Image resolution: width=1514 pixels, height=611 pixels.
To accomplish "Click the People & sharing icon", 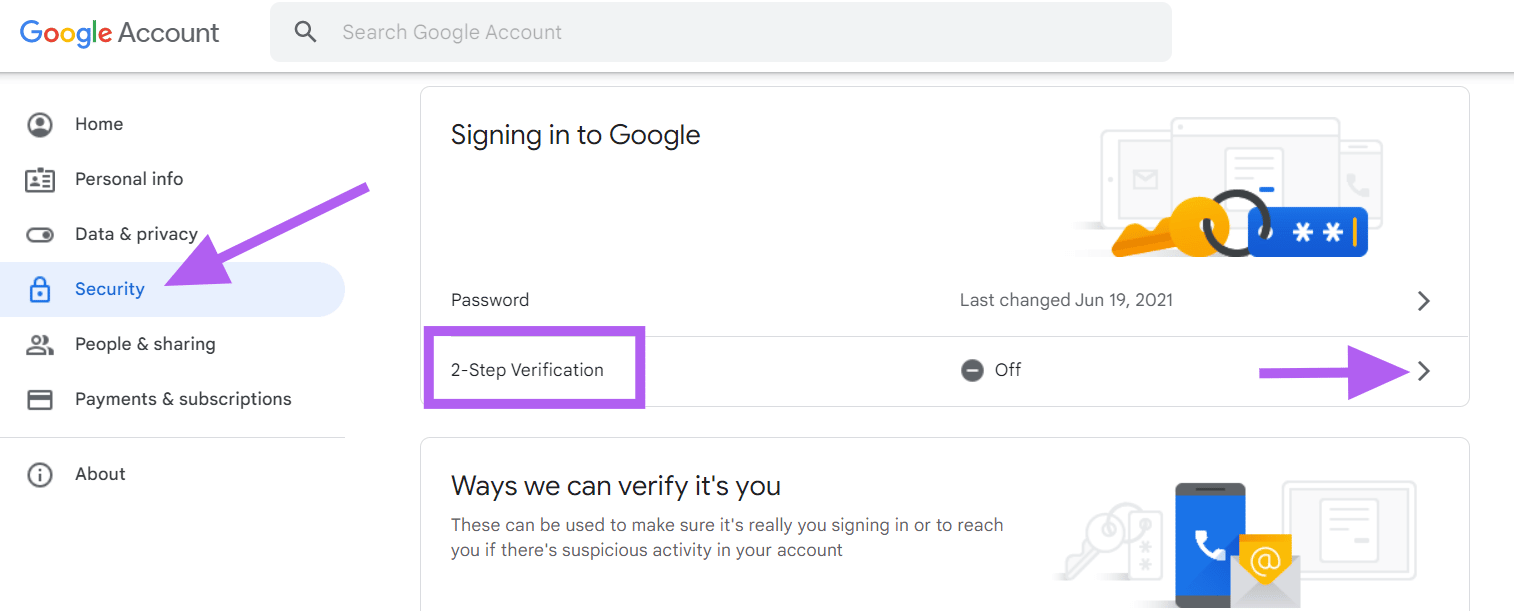I will click(x=40, y=343).
